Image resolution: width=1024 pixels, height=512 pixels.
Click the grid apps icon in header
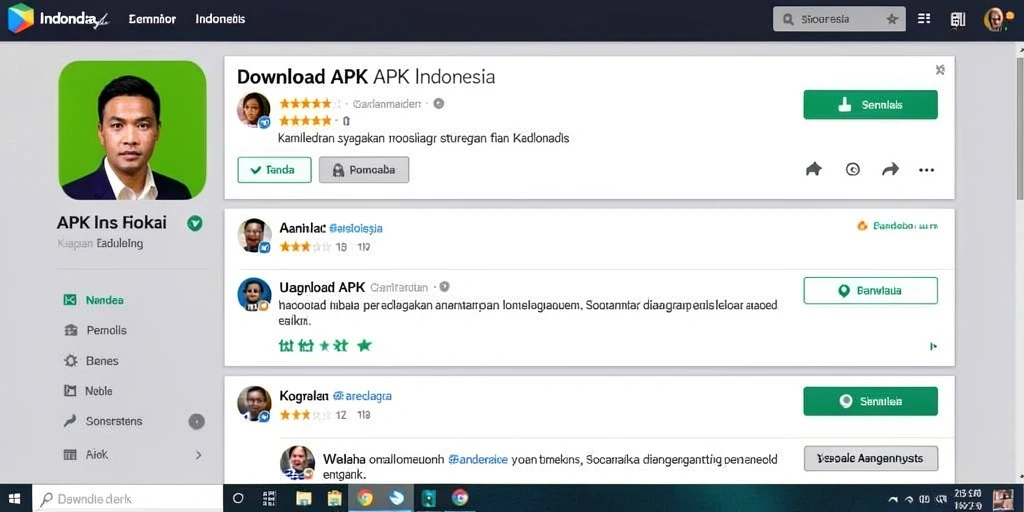point(958,19)
